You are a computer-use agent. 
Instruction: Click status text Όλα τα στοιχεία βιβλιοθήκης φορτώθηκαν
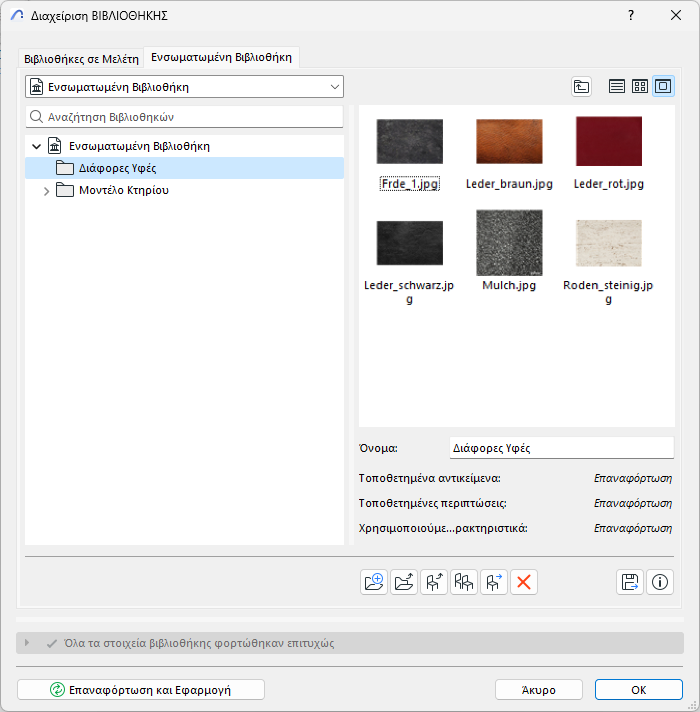pyautogui.click(x=199, y=643)
